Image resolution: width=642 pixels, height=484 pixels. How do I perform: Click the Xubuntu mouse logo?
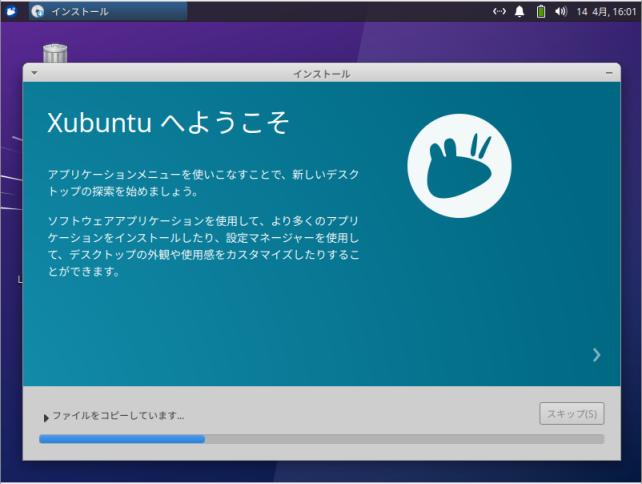tap(459, 166)
